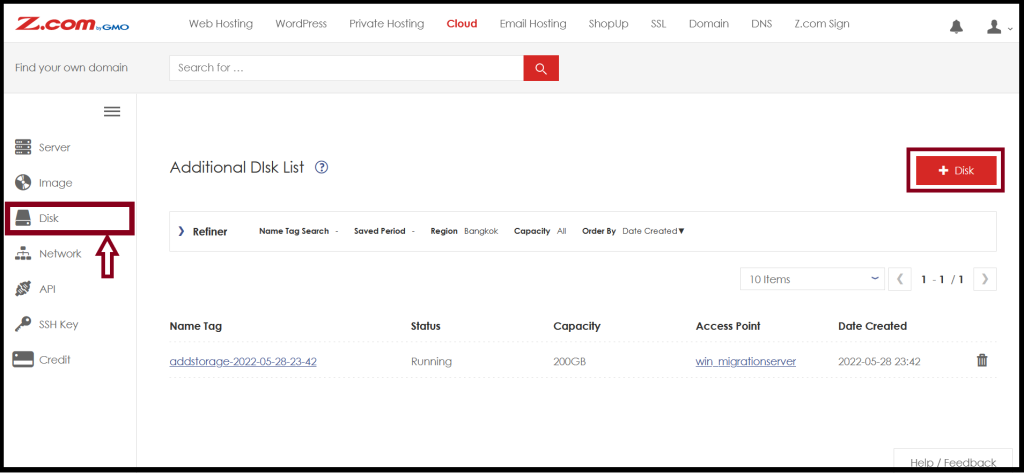
Task: Click the Name Tag Search filter label
Action: [294, 231]
